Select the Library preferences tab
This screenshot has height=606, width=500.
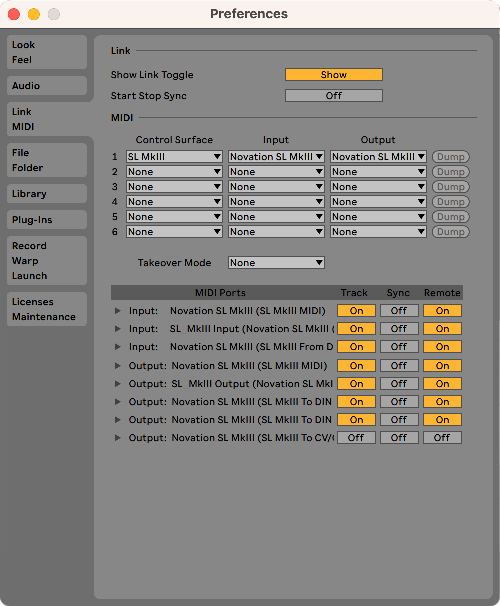[x=47, y=194]
